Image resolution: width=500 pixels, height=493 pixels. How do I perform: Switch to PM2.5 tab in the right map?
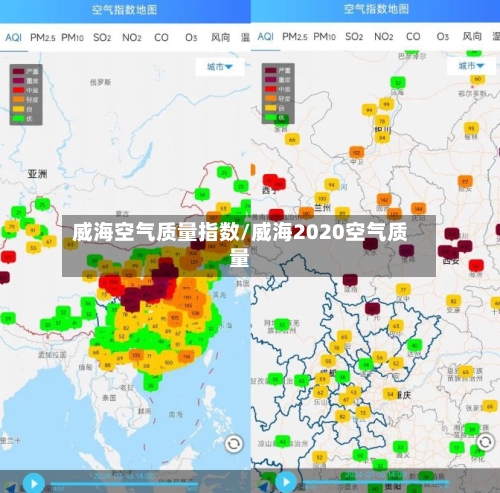click(x=295, y=36)
